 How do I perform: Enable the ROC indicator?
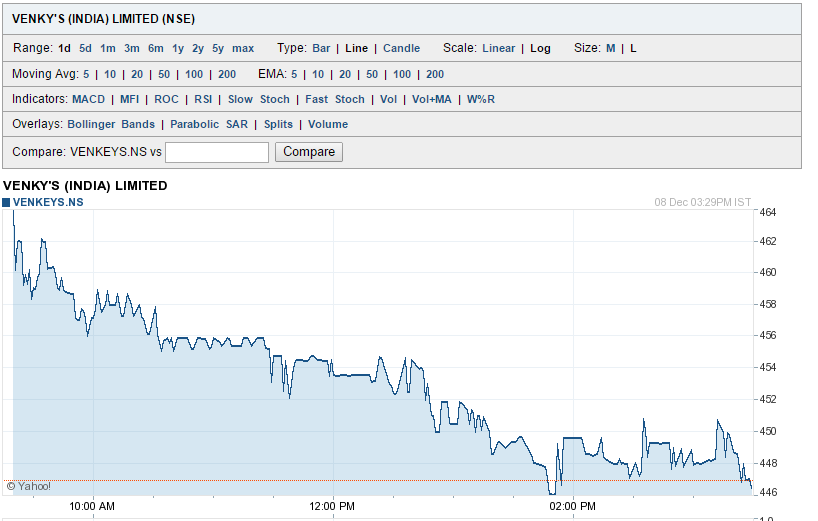pos(166,100)
